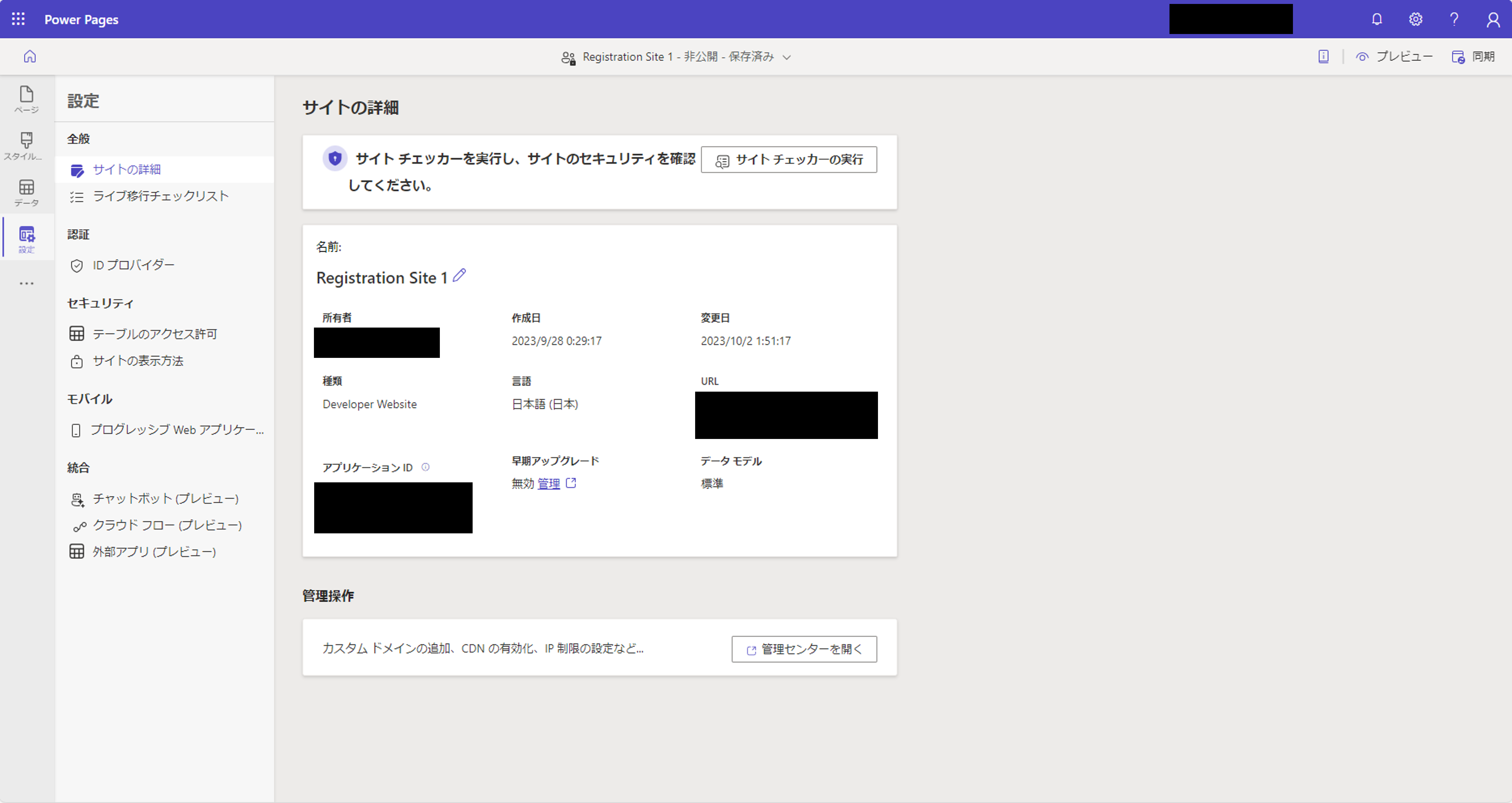Click the テーブルのアクセス許可 table icon
This screenshot has height=803, width=1512.
click(x=77, y=334)
